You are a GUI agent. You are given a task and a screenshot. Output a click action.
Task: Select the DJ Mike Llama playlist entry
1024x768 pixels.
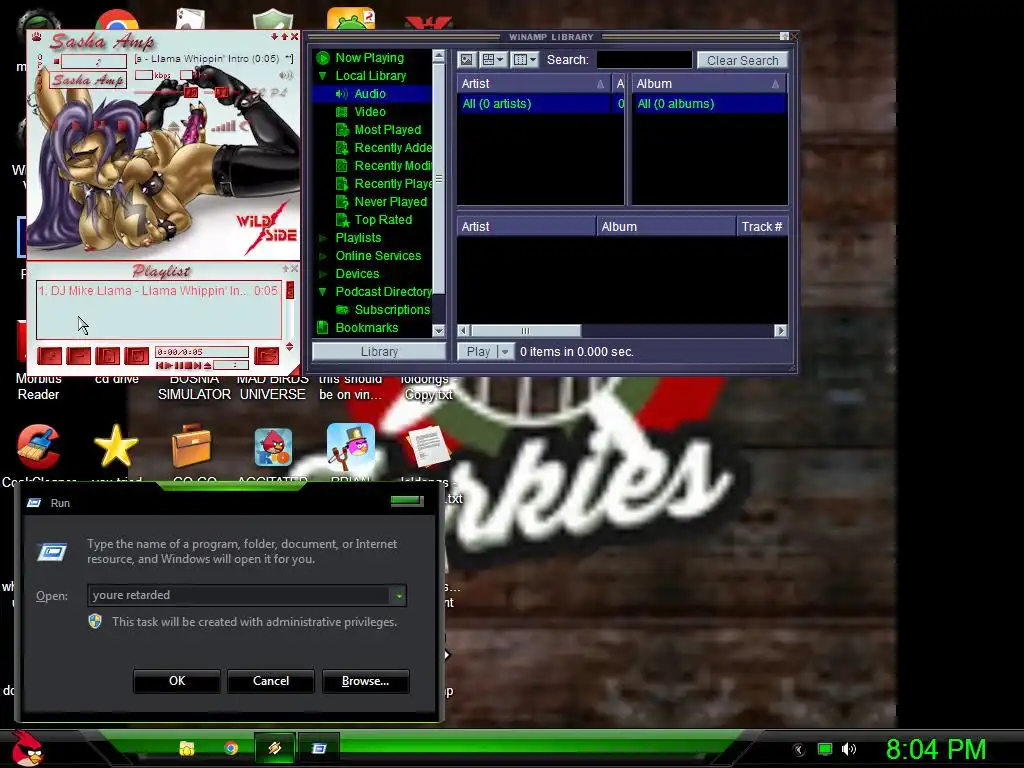click(x=158, y=291)
